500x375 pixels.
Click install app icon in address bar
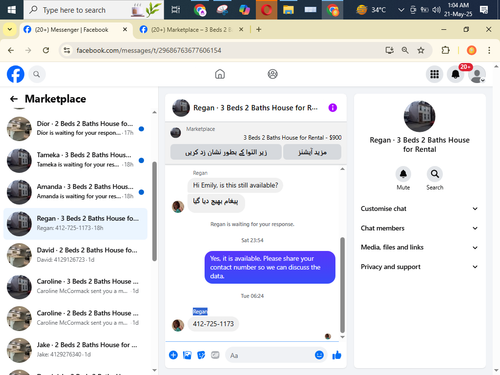[x=389, y=50]
